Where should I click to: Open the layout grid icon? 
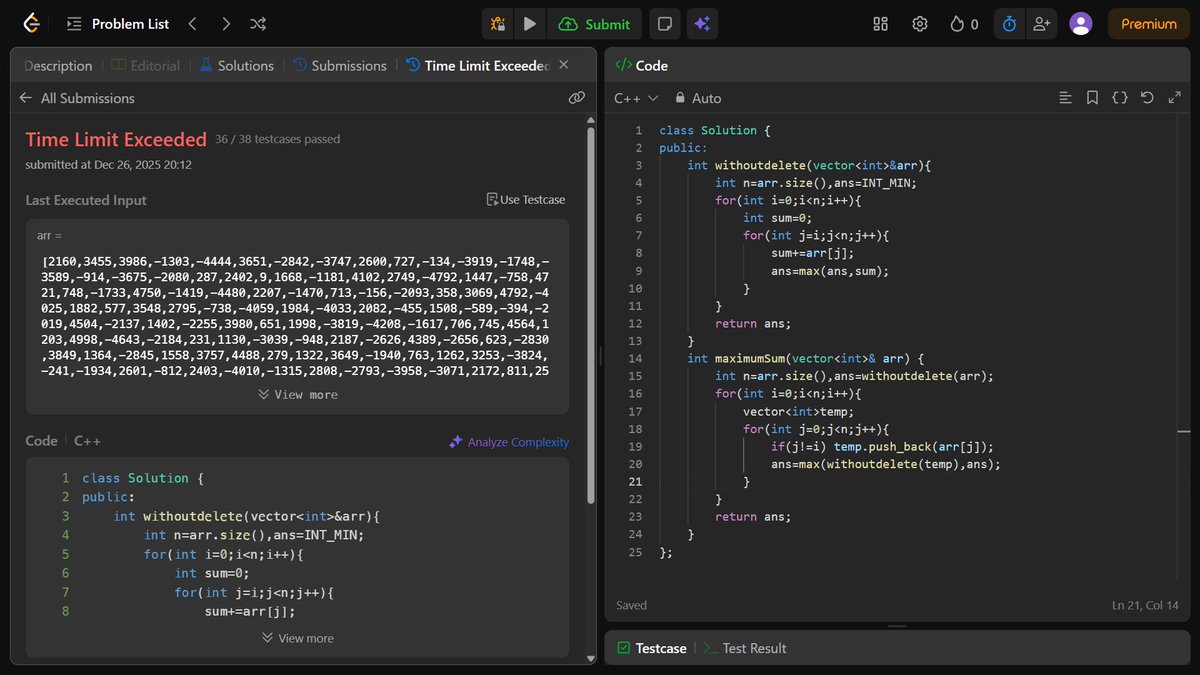click(x=880, y=24)
